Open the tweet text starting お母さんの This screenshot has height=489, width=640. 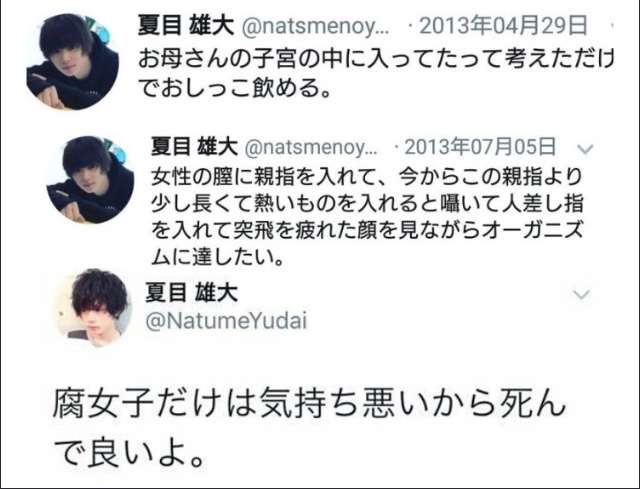(376, 73)
